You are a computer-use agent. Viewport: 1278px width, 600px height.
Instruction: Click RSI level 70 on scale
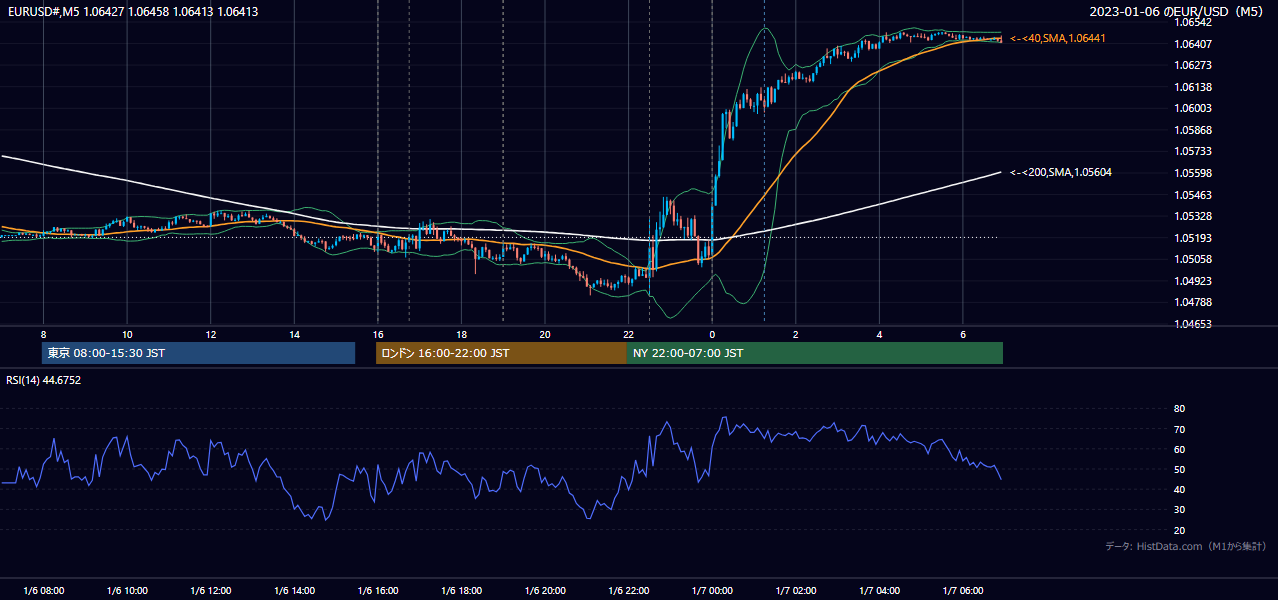coord(1179,429)
